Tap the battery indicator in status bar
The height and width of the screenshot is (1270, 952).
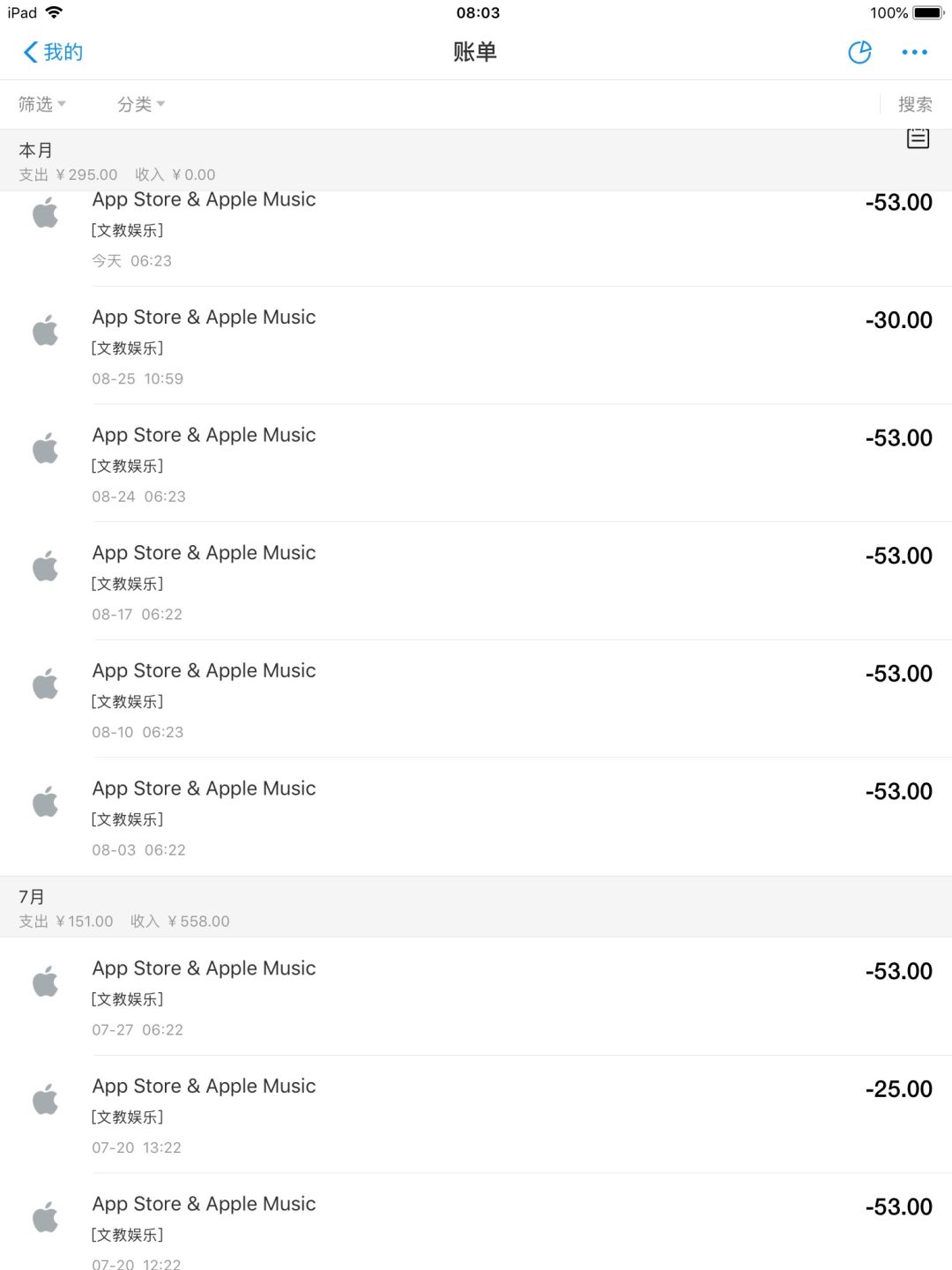[927, 13]
